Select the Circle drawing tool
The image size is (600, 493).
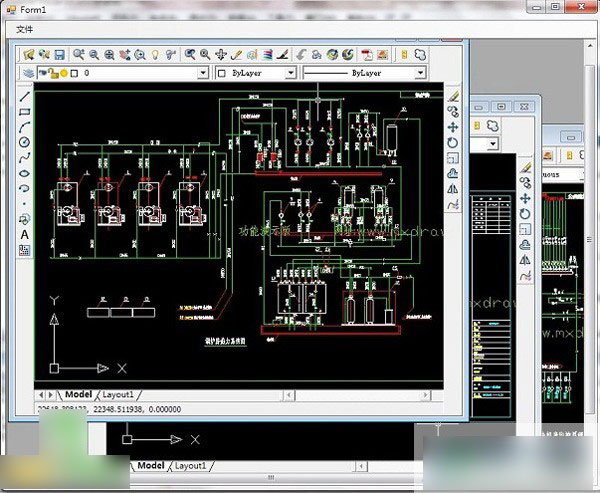[x=24, y=142]
